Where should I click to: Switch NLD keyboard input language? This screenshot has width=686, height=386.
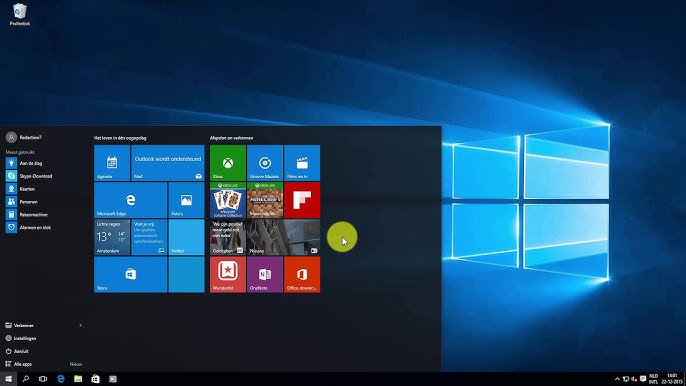(654, 379)
